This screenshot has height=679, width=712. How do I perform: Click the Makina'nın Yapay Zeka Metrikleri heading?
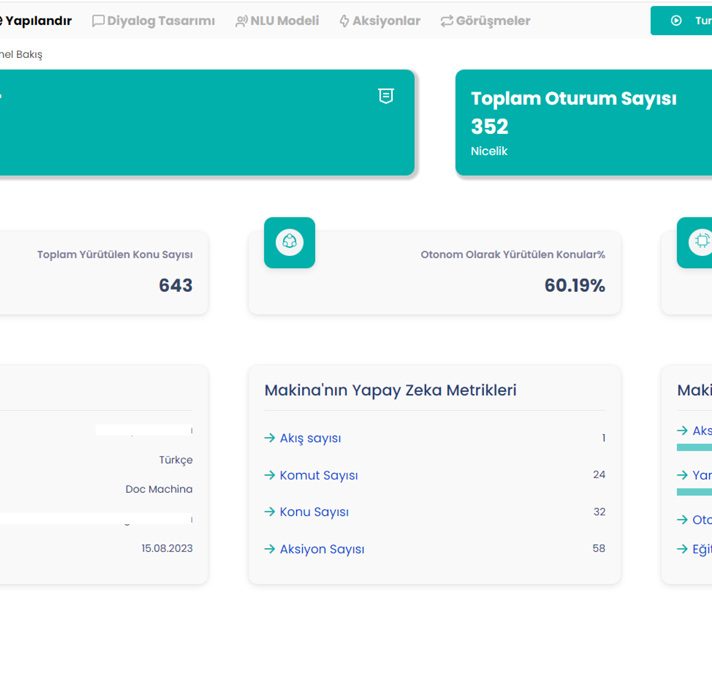tap(391, 390)
